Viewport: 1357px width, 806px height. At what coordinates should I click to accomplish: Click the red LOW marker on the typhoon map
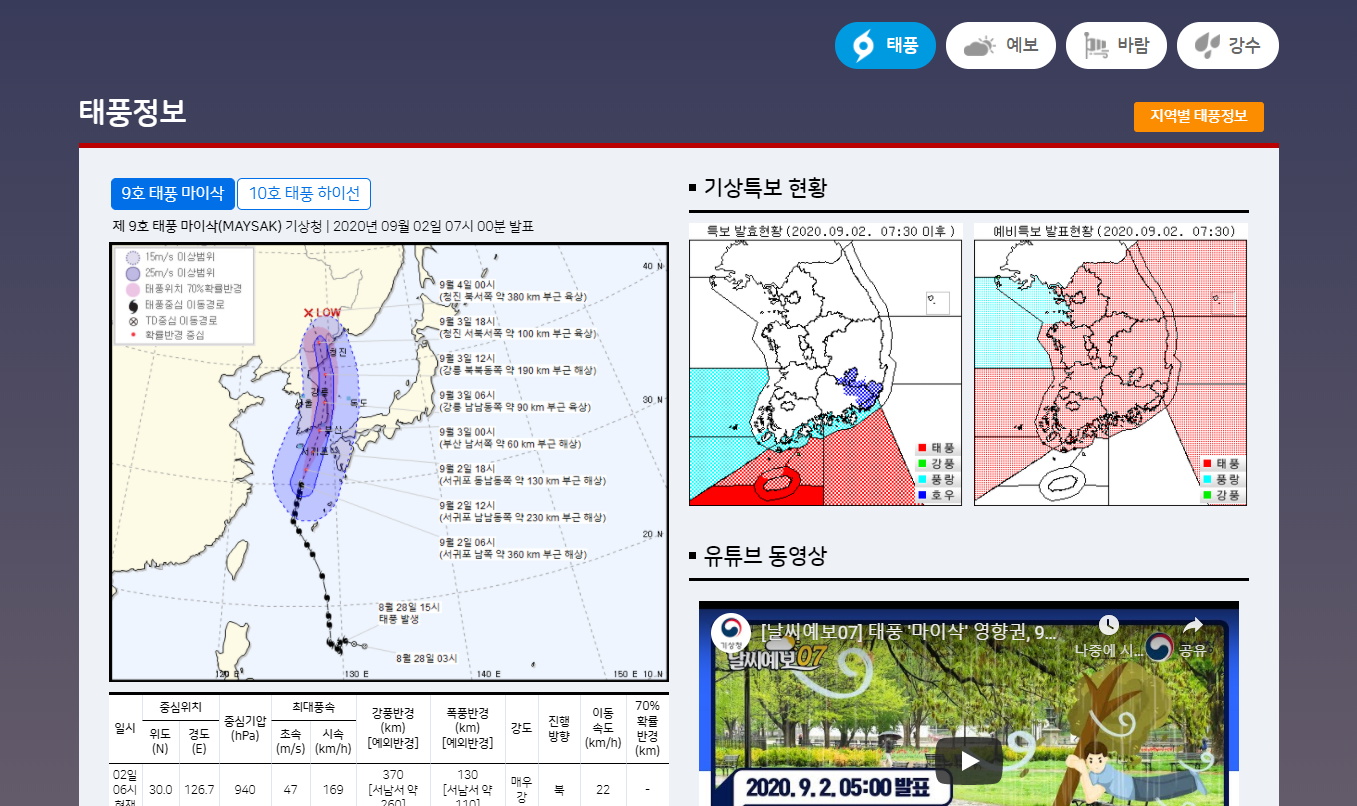coord(322,312)
